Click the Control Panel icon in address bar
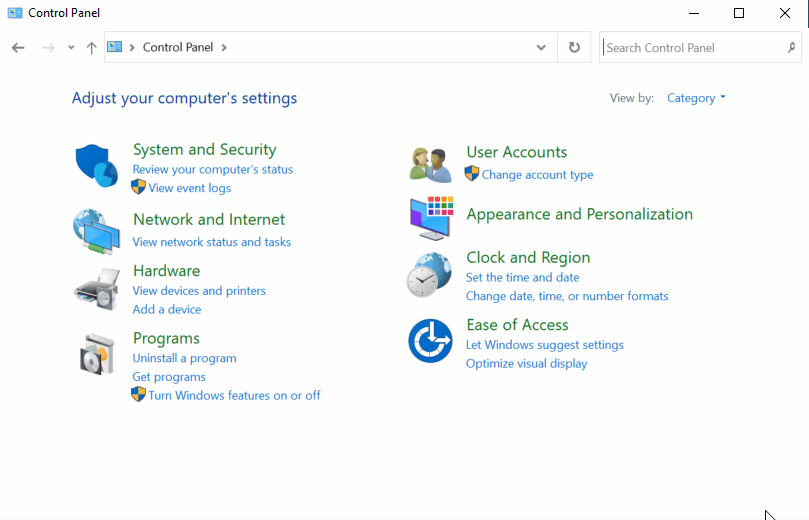The height and width of the screenshot is (520, 809). (x=115, y=47)
